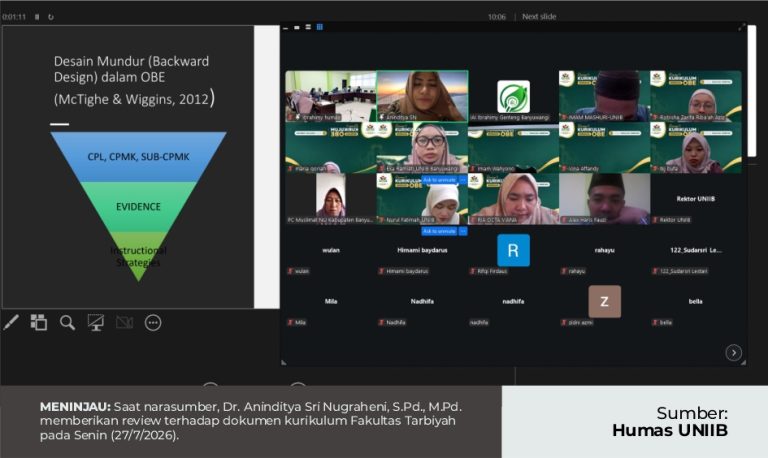The height and width of the screenshot is (458, 768).
Task: Show single active speaker thumbnail view
Action: pos(297,27)
